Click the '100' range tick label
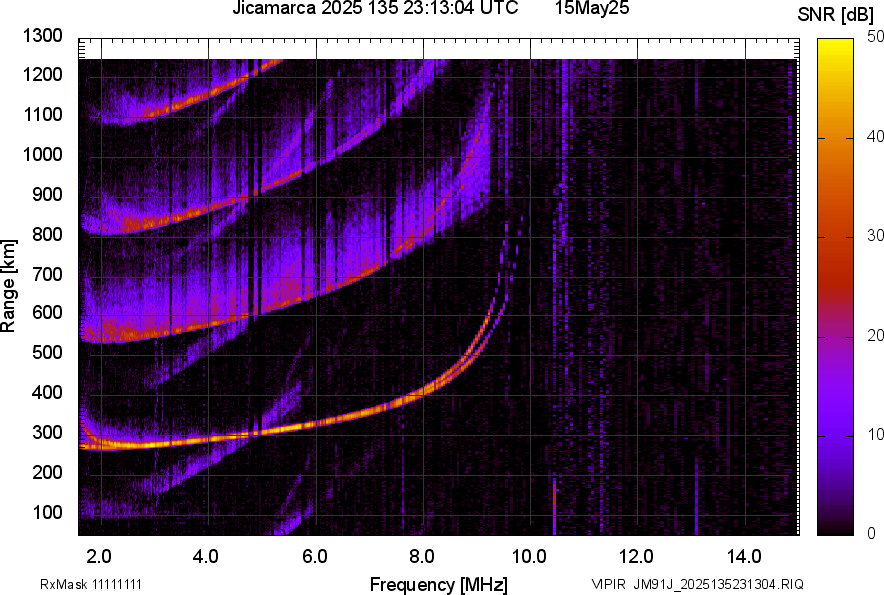 tap(47, 512)
